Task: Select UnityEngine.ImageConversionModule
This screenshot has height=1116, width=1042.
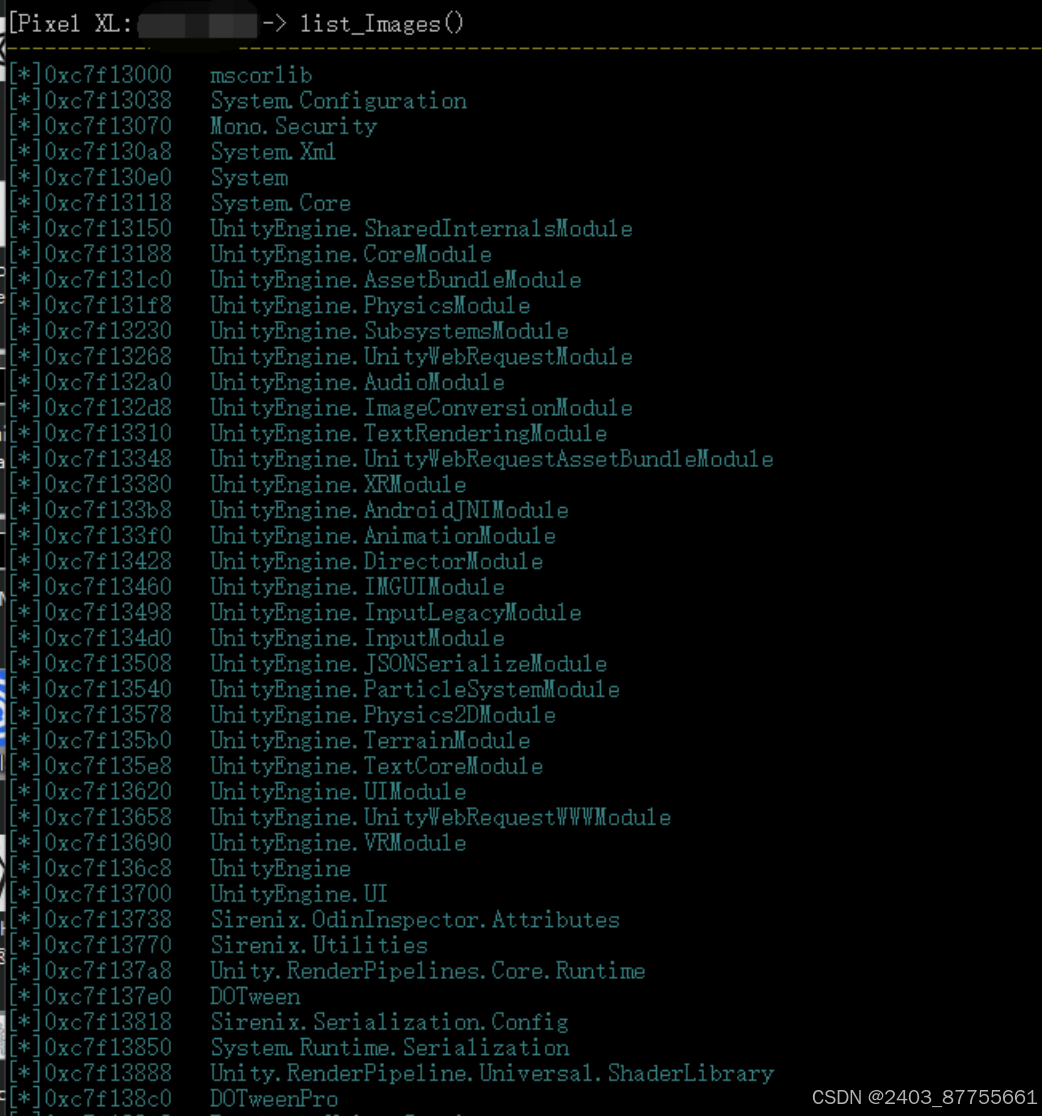Action: pyautogui.click(x=421, y=409)
